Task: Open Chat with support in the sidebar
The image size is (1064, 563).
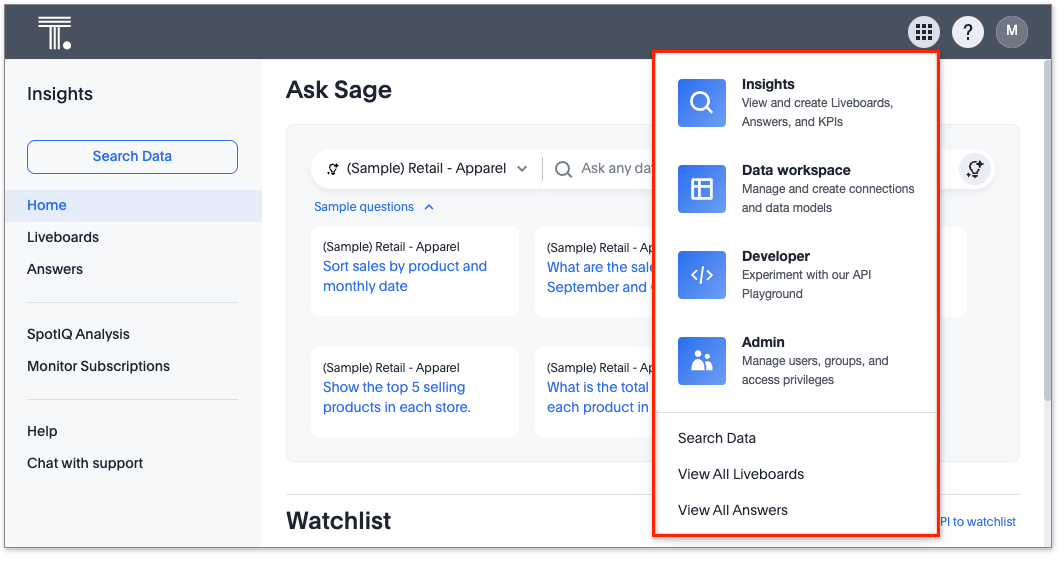Action: coord(85,463)
